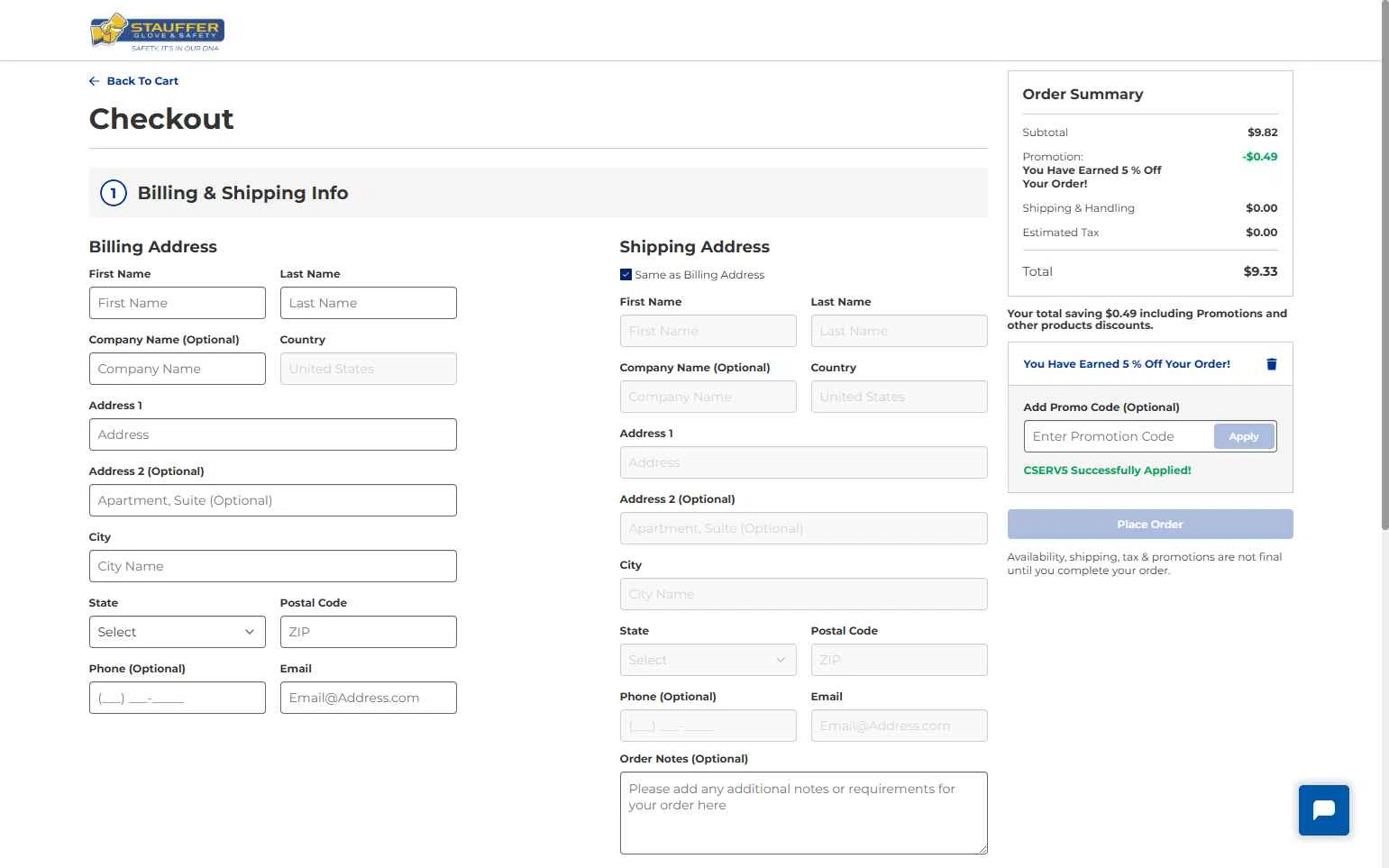
Task: Click the Subtotal $9.82 value
Action: pos(1263,132)
